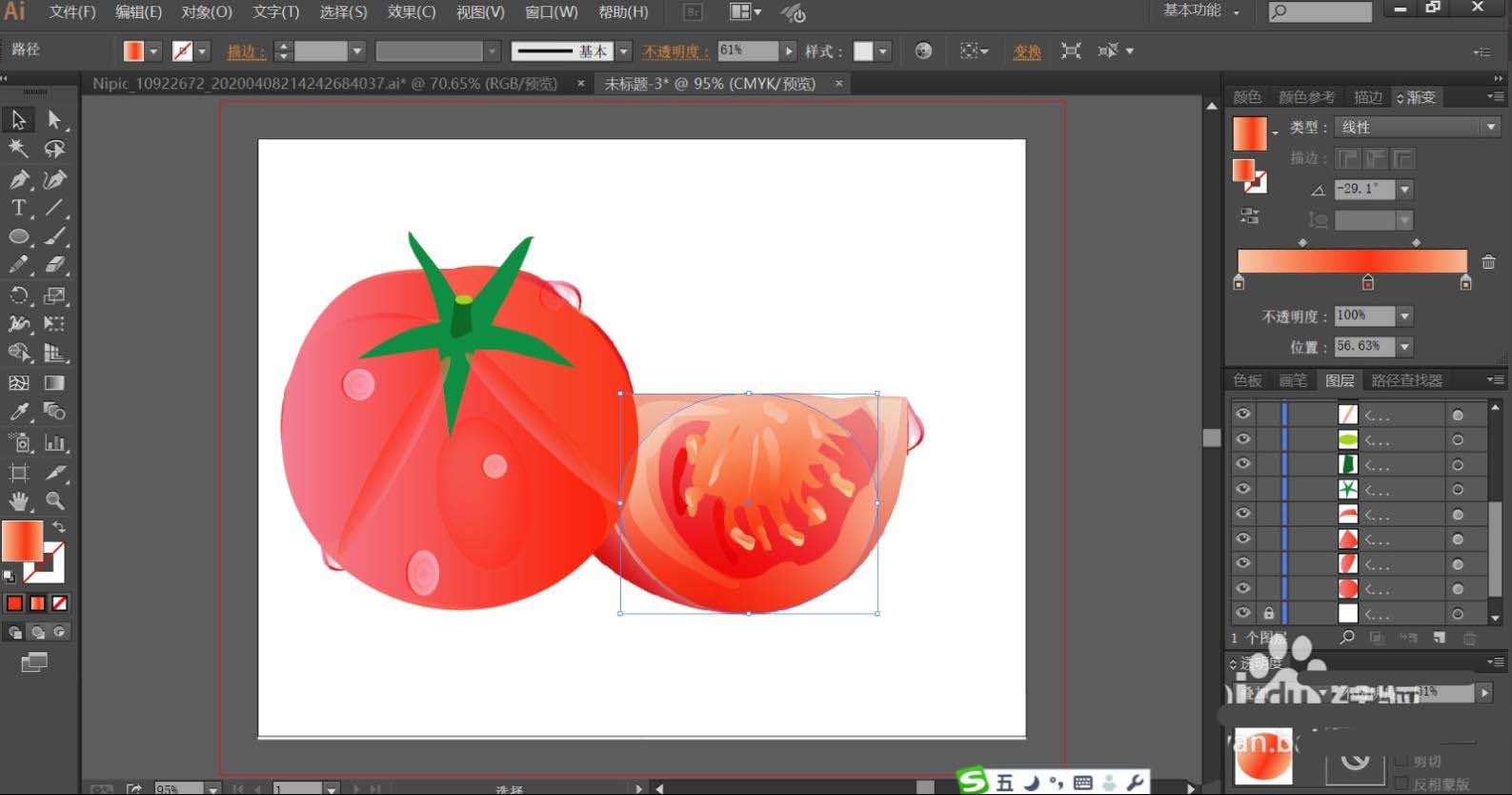This screenshot has width=1512, height=795.
Task: Select the Type tool
Action: (18, 208)
